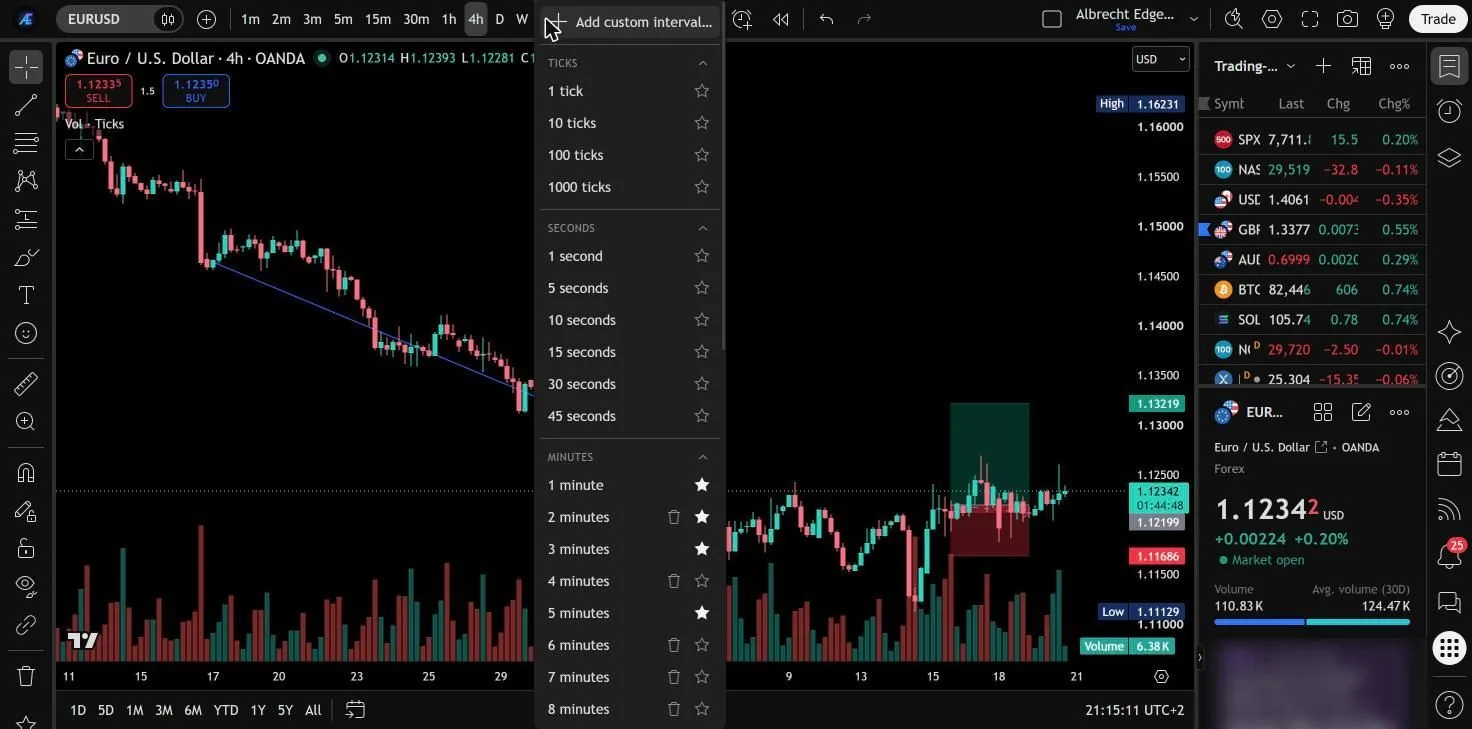The width and height of the screenshot is (1472, 729).
Task: Open the Fibonacci retracement tools
Action: 26,143
